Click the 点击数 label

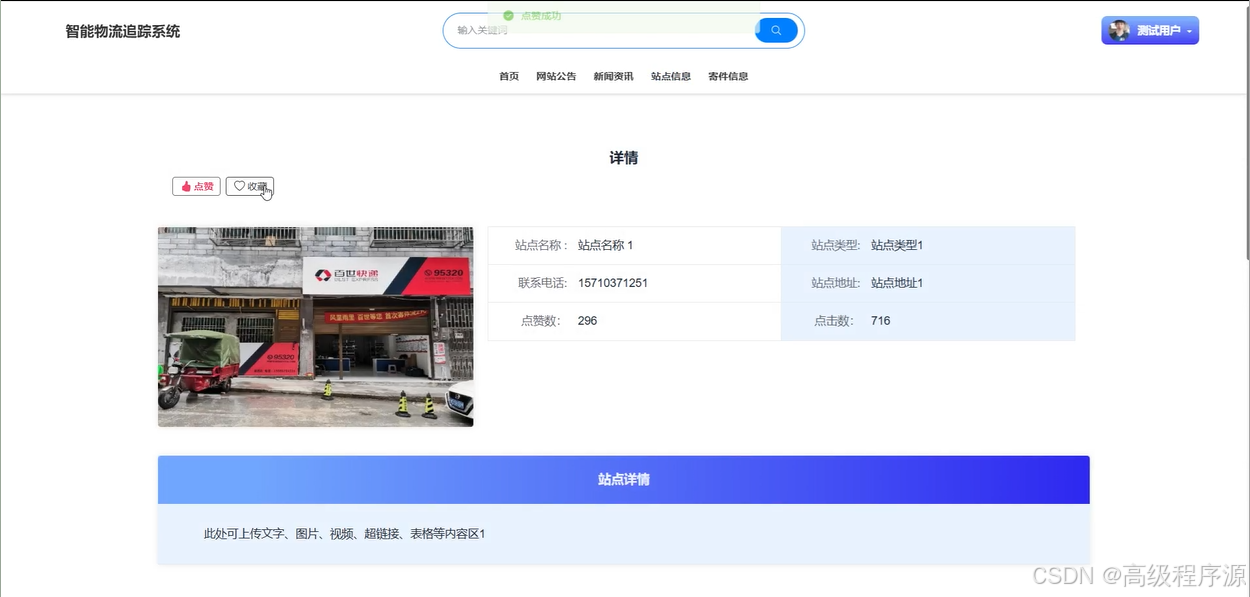point(834,321)
